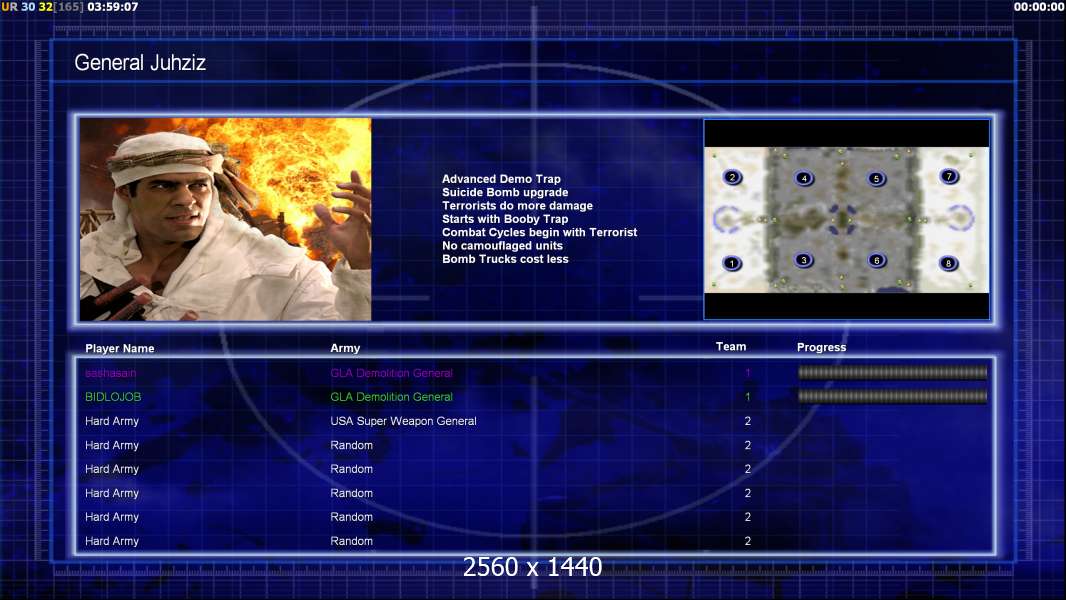Screen dimensions: 1066x600
Task: Click the "Bomb Trucks cost less" line
Action: [x=505, y=259]
